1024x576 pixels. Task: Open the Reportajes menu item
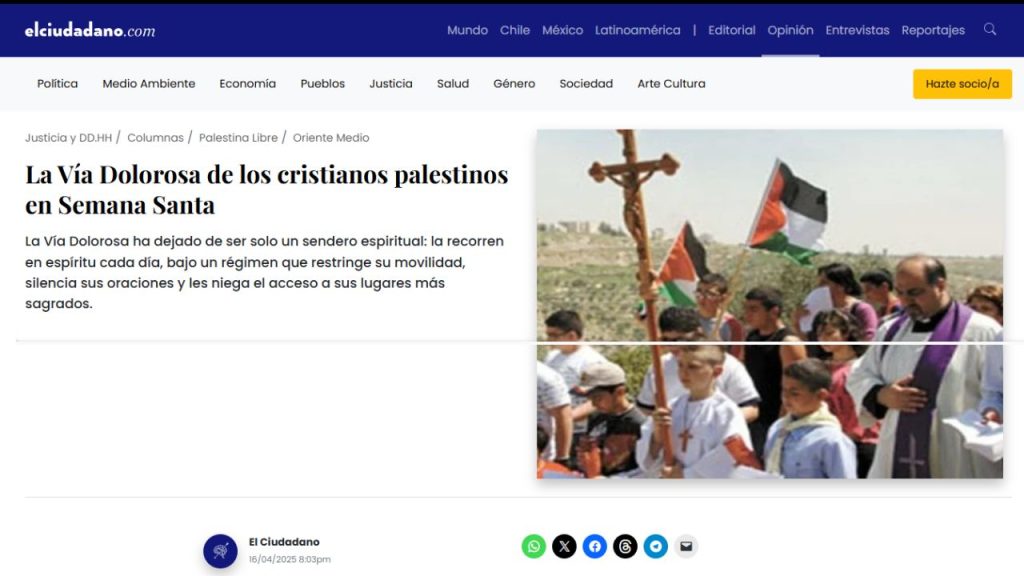pos(933,30)
